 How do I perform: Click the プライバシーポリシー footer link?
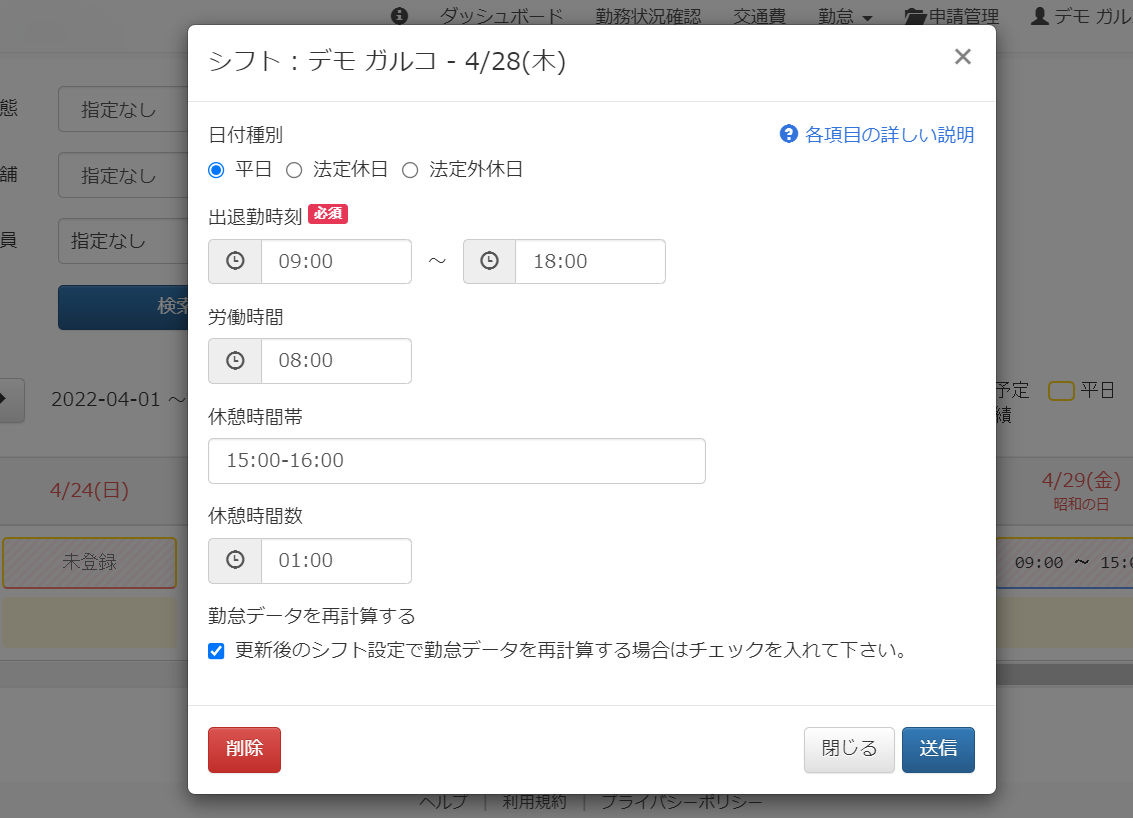click(681, 801)
